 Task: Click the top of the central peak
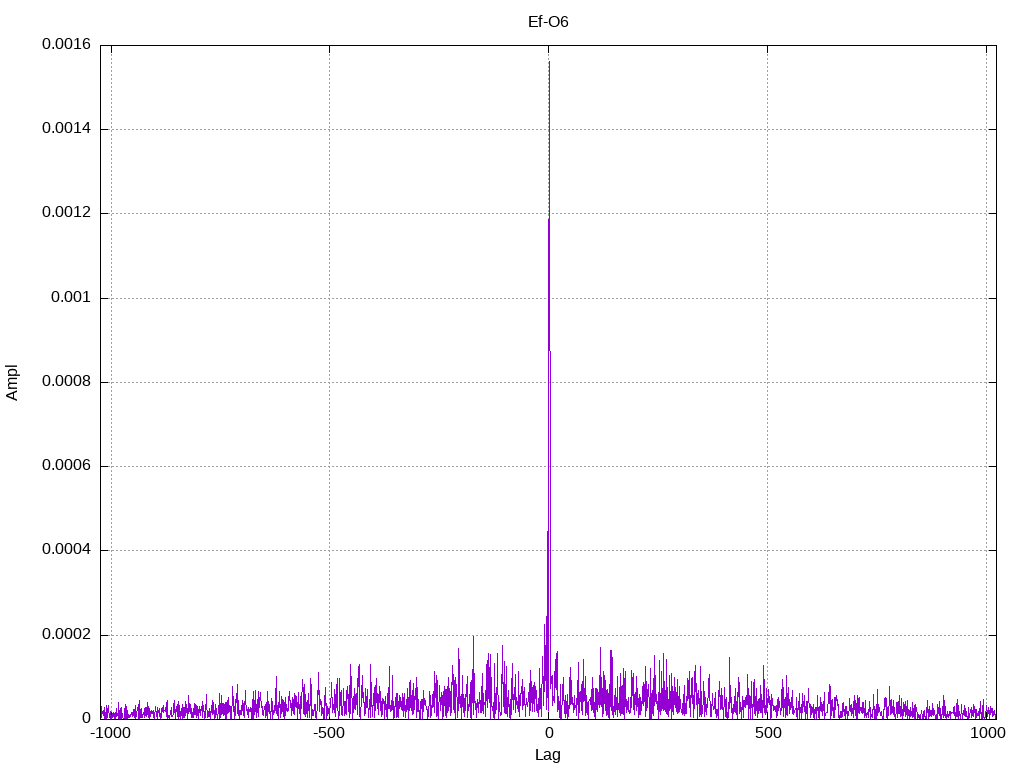point(549,62)
